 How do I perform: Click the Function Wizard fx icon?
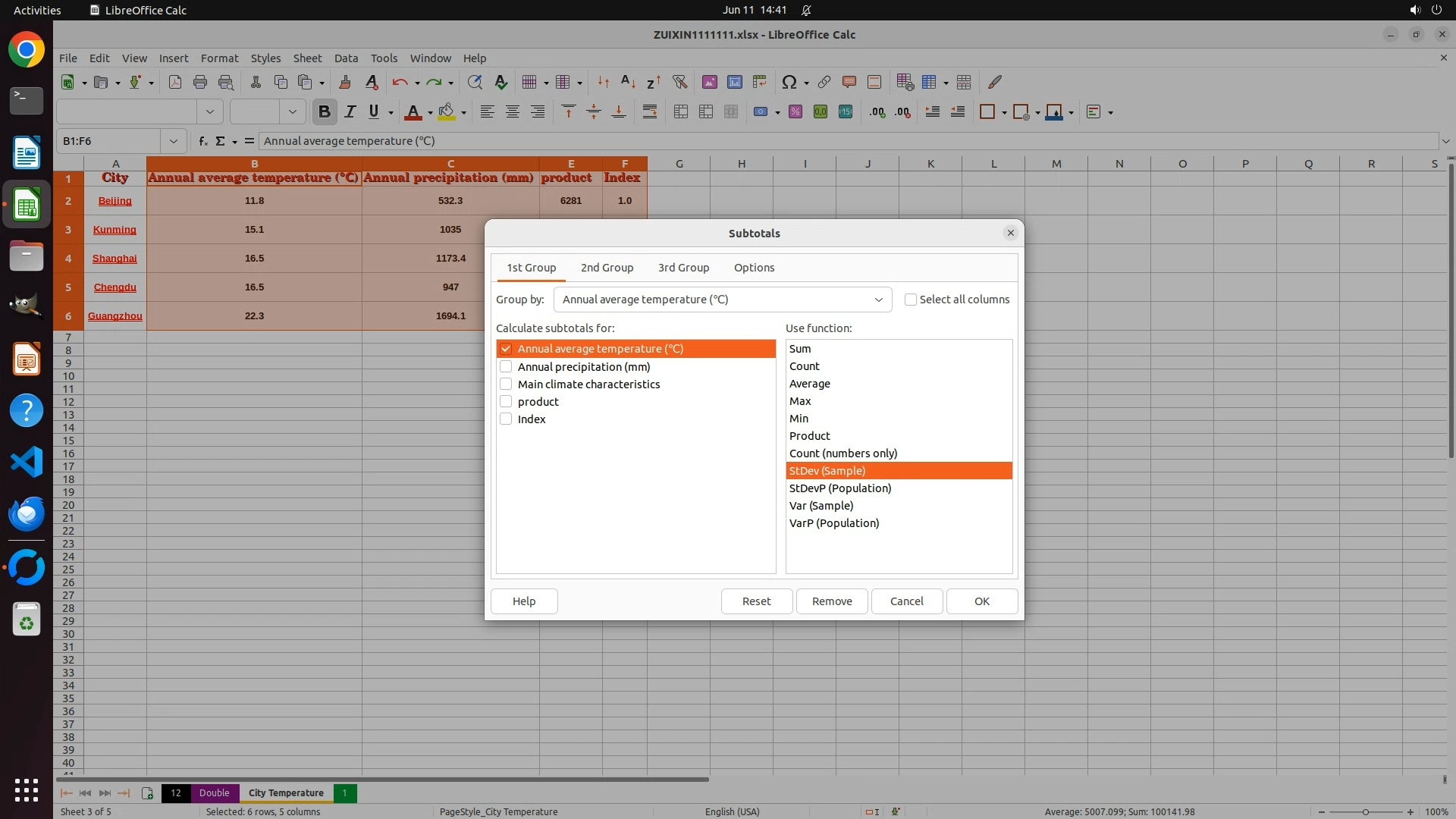click(x=202, y=141)
